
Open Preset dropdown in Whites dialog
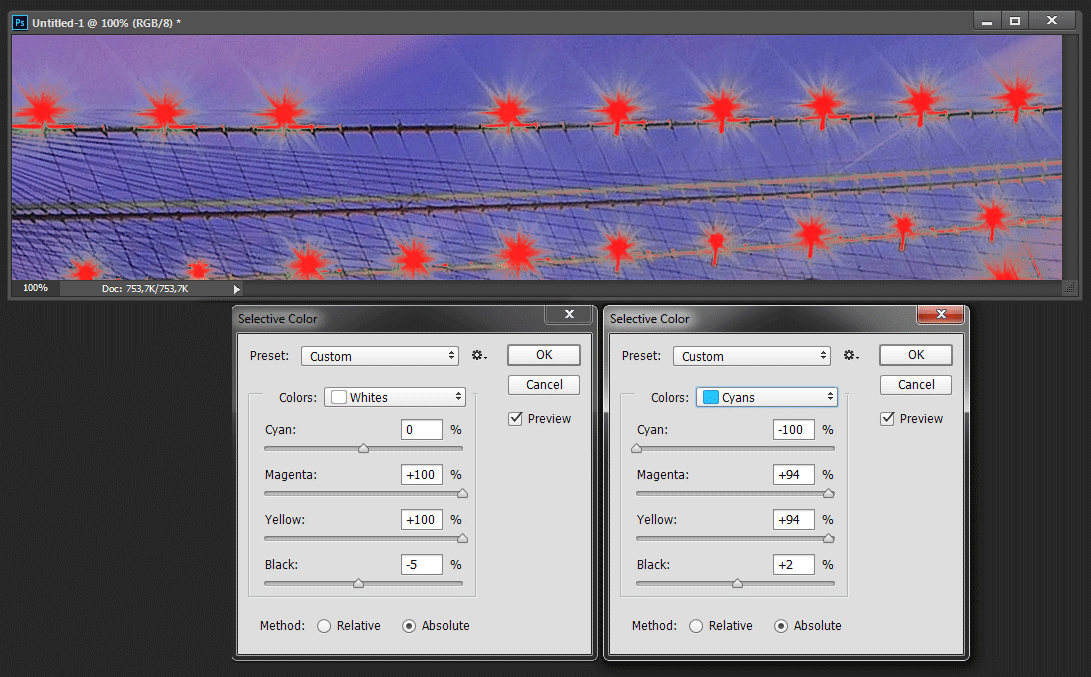pos(380,356)
